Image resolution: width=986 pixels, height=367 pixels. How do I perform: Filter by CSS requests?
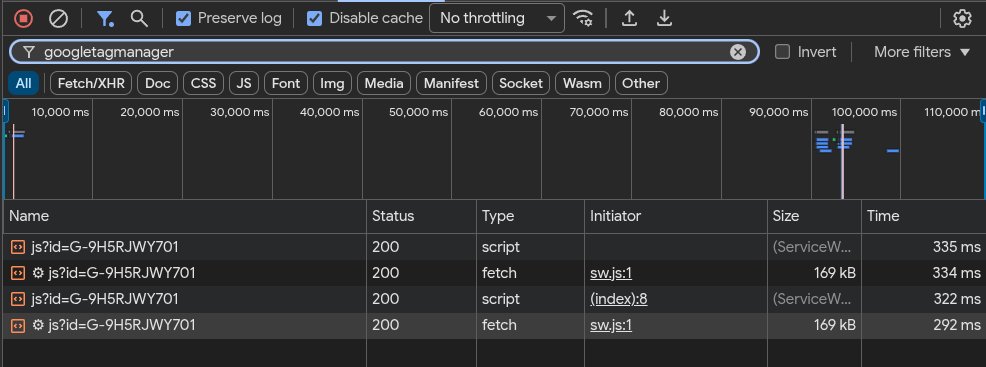point(204,83)
